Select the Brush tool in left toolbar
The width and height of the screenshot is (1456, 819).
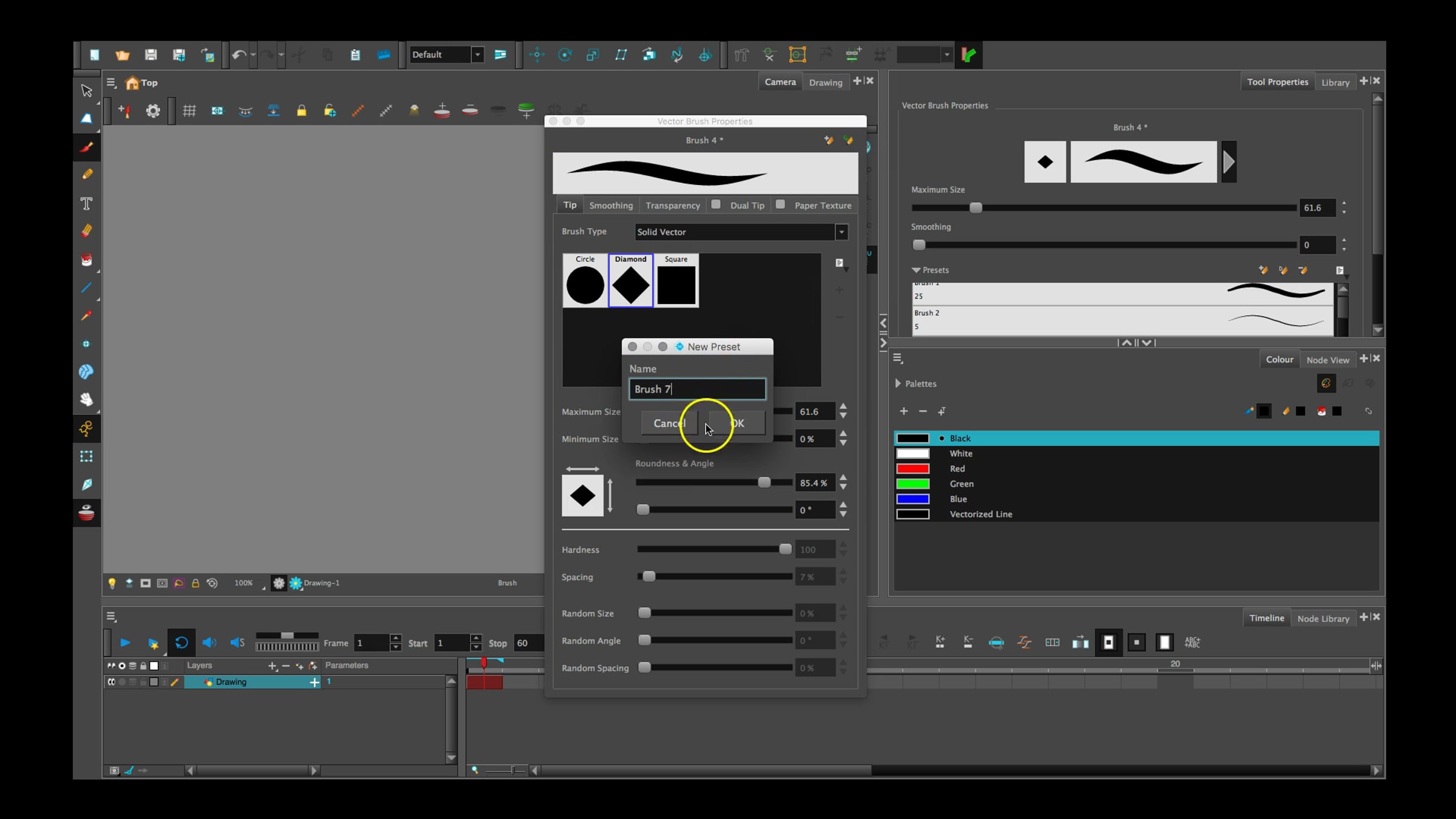[x=87, y=147]
